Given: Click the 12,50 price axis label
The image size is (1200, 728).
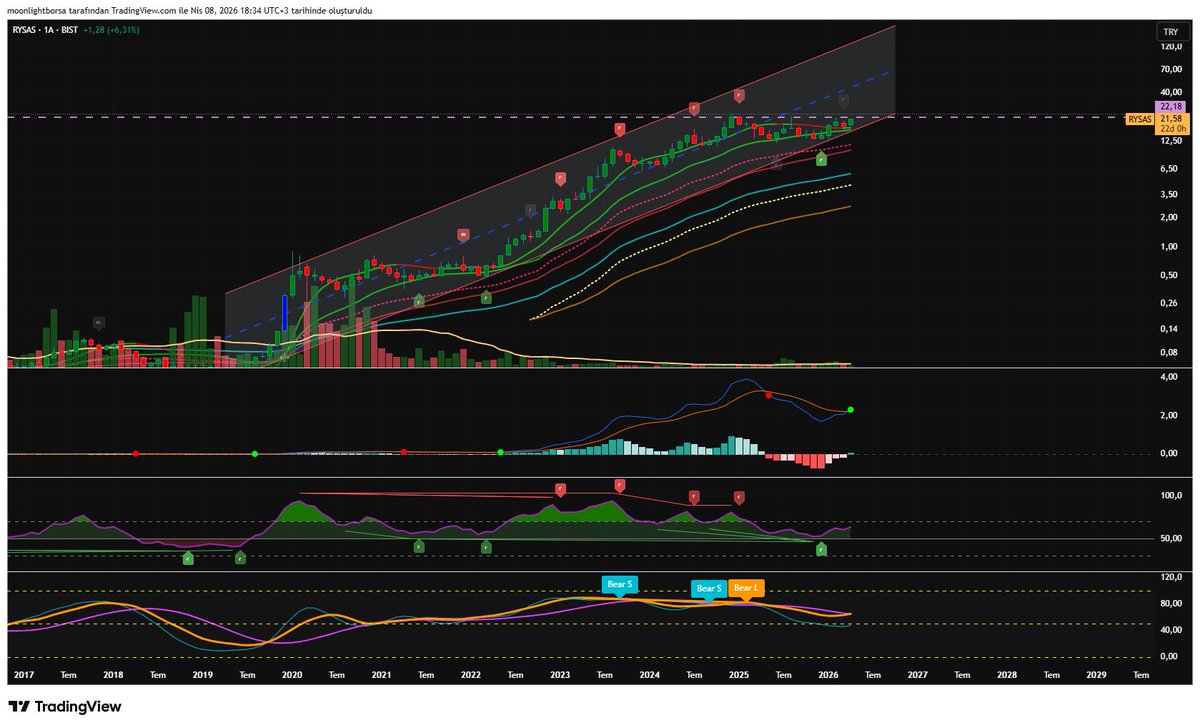Looking at the screenshot, I should (x=1171, y=141).
